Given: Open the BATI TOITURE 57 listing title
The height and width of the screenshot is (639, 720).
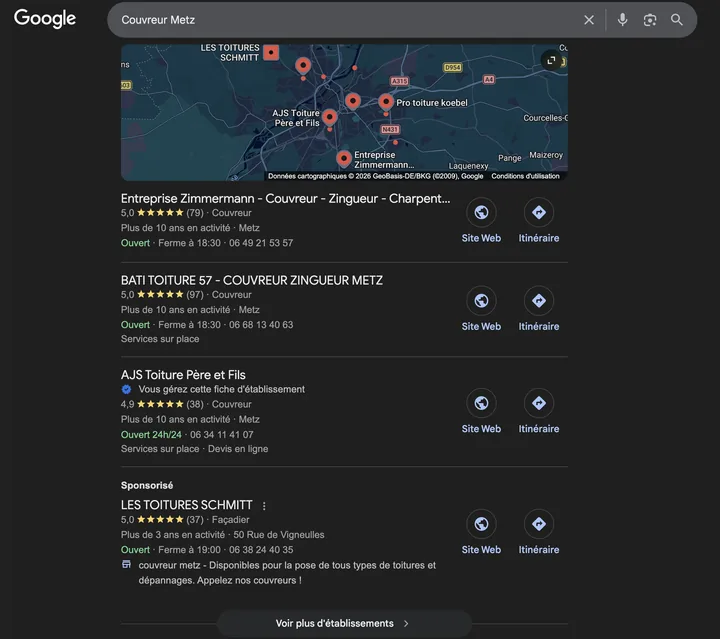Looking at the screenshot, I should tap(252, 280).
